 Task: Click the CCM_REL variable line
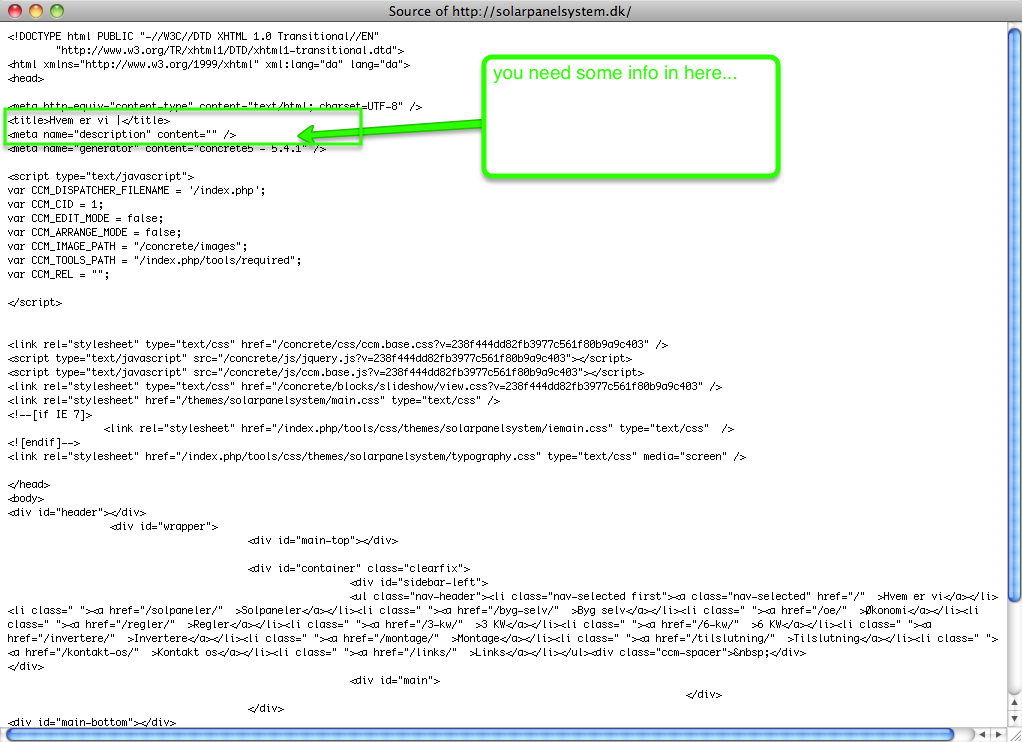(59, 275)
